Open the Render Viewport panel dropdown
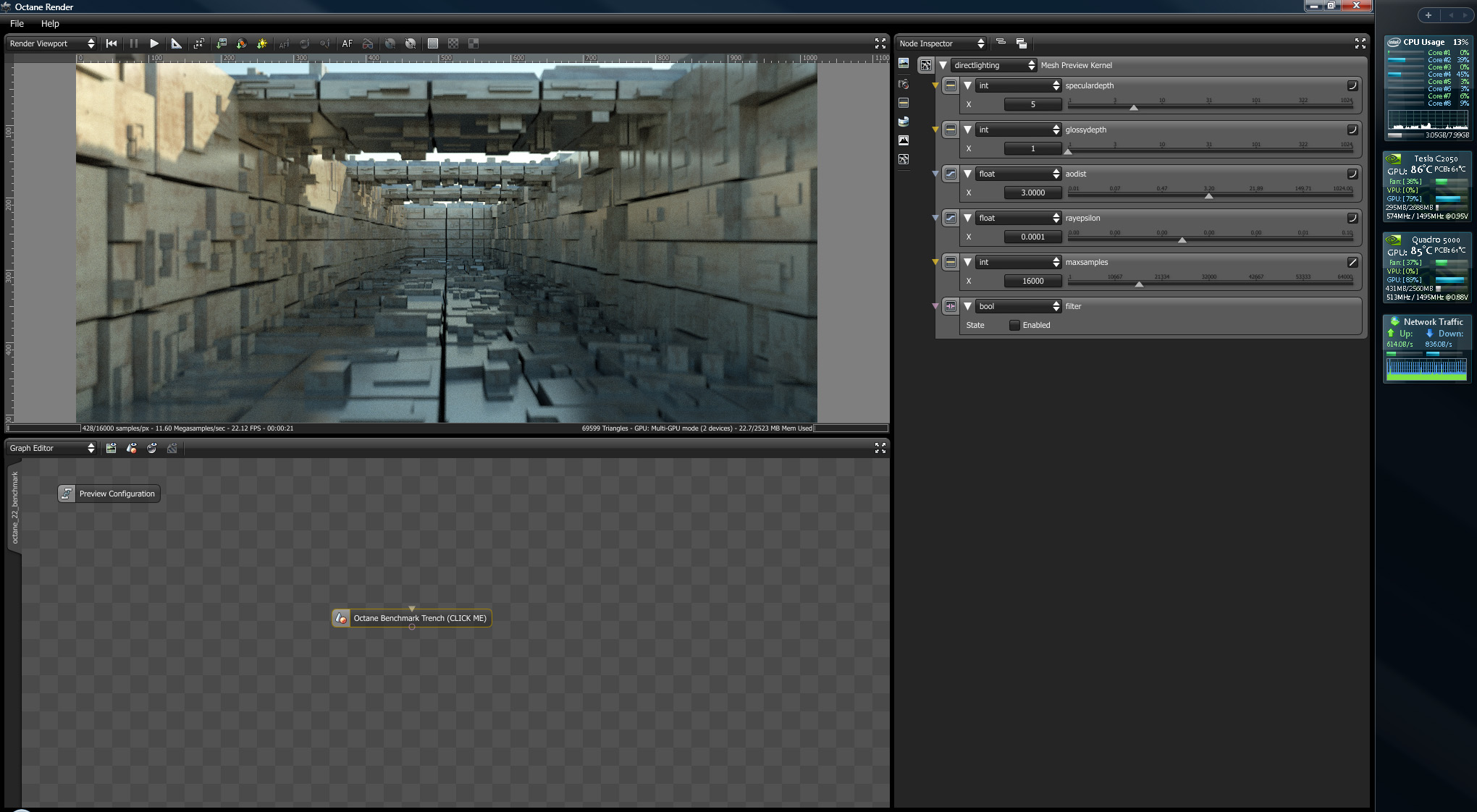 pyautogui.click(x=51, y=43)
